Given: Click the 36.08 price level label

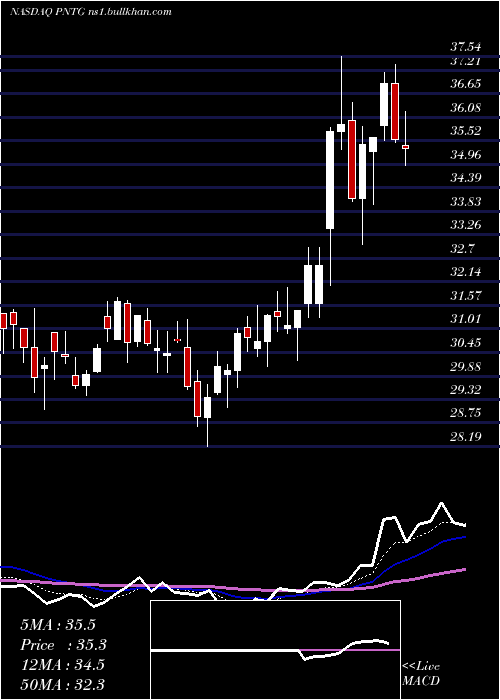Looking at the screenshot, I should (x=466, y=108).
